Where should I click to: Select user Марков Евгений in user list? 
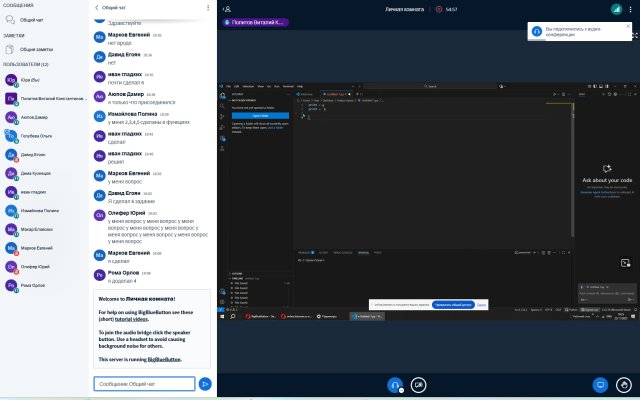pos(45,248)
